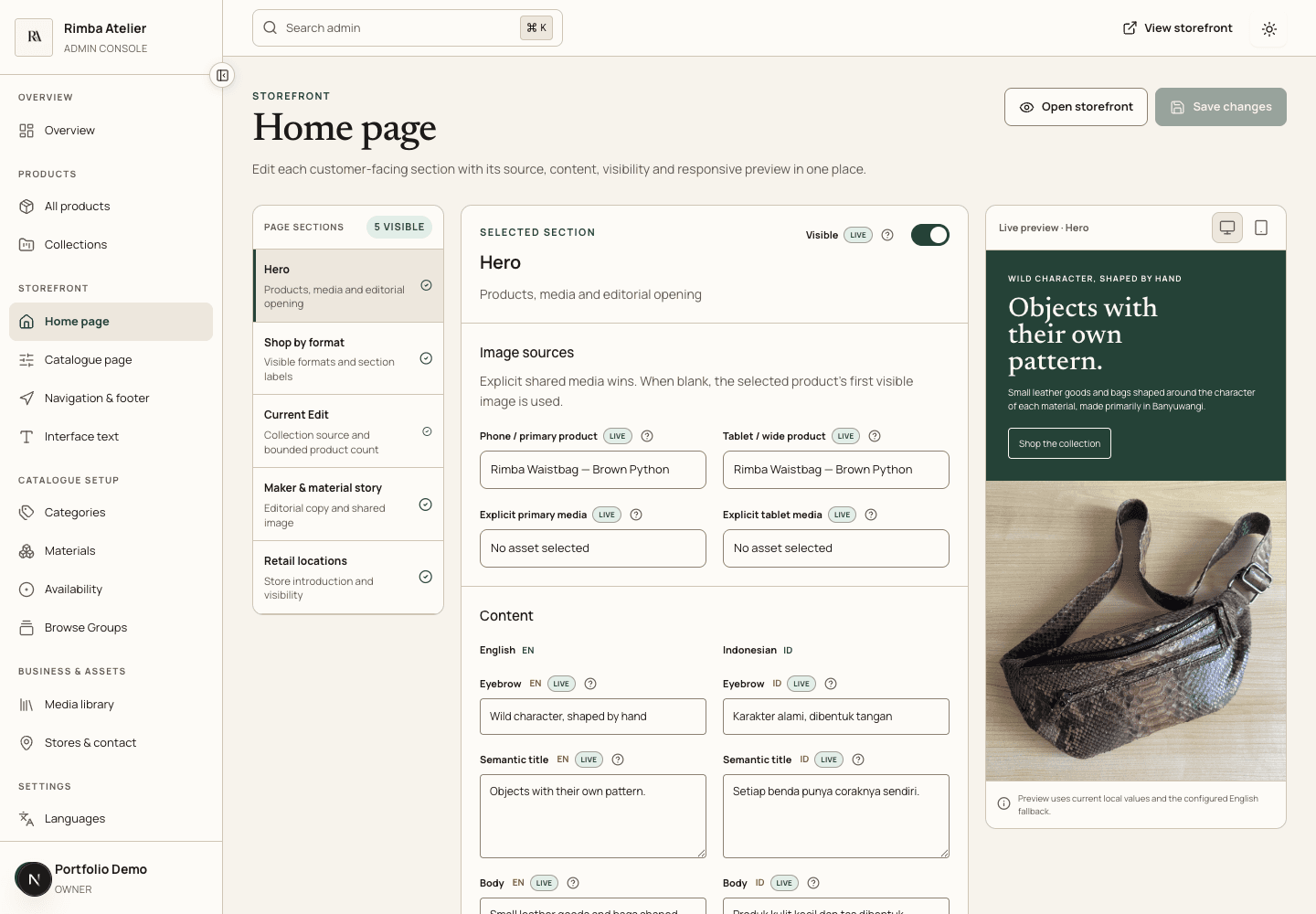This screenshot has height=914, width=1316.
Task: Select the Maker & material story section
Action: [x=348, y=505]
